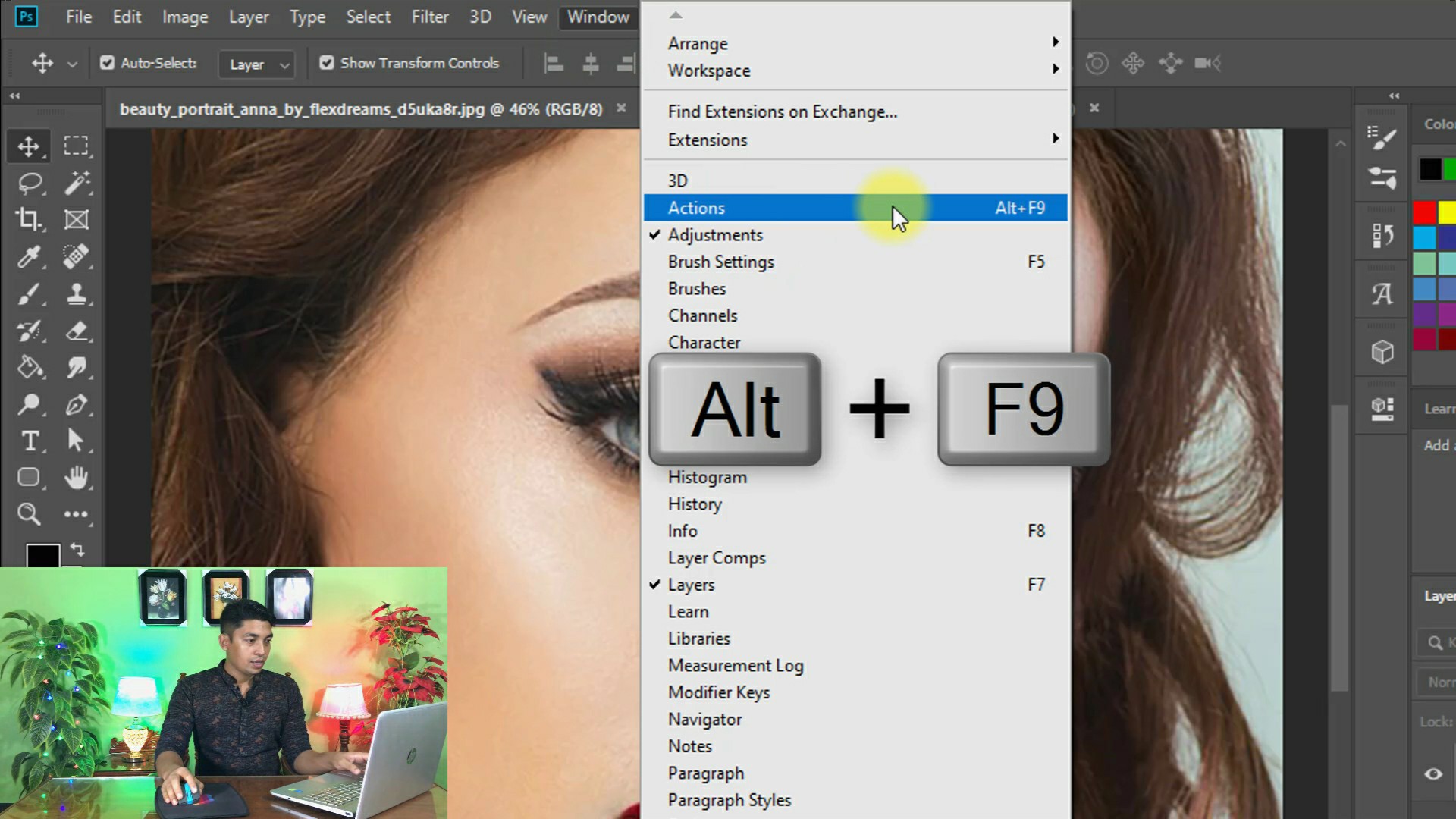
Task: Select the Clone Stamp tool
Action: click(75, 294)
